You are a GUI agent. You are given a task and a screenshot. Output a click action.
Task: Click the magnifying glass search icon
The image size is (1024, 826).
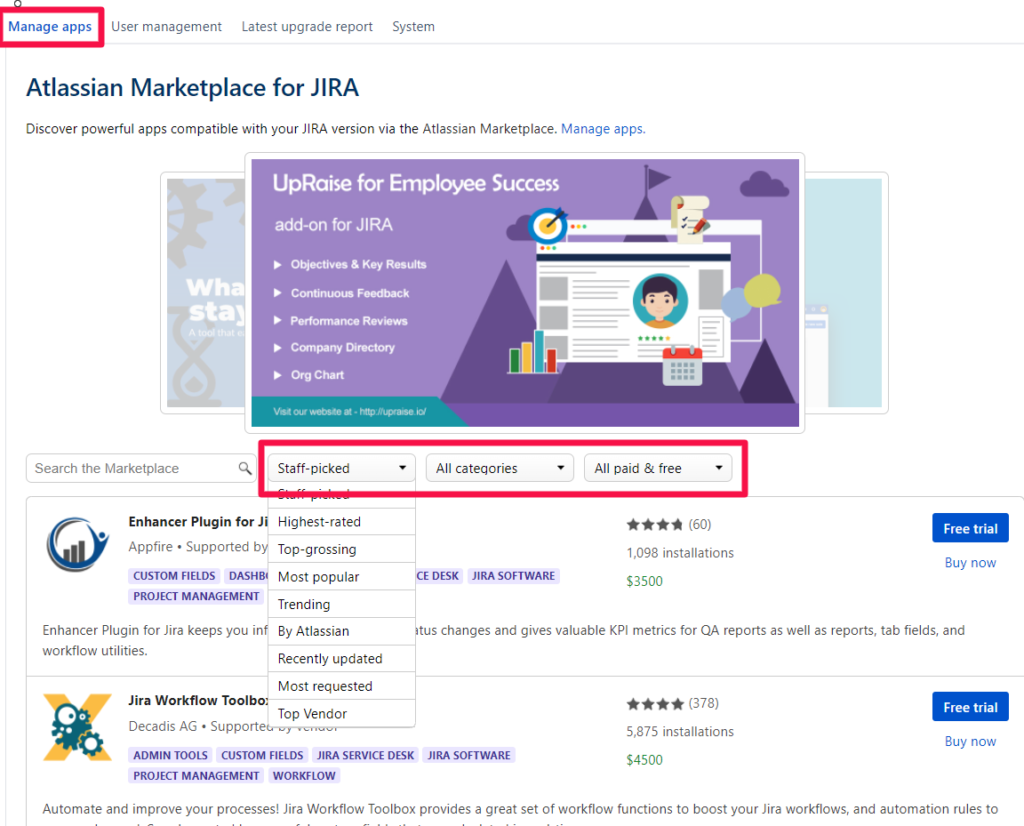click(245, 467)
